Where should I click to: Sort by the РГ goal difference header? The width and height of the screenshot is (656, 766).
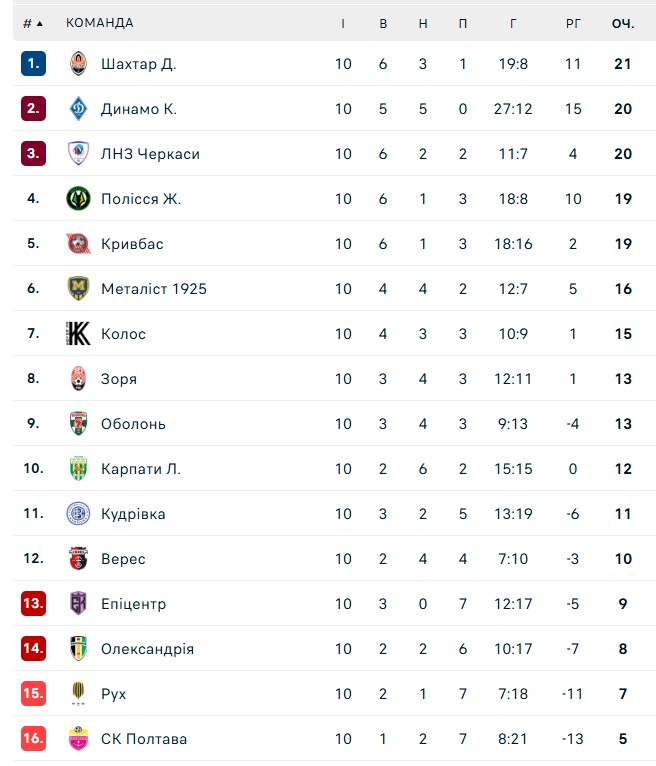573,23
